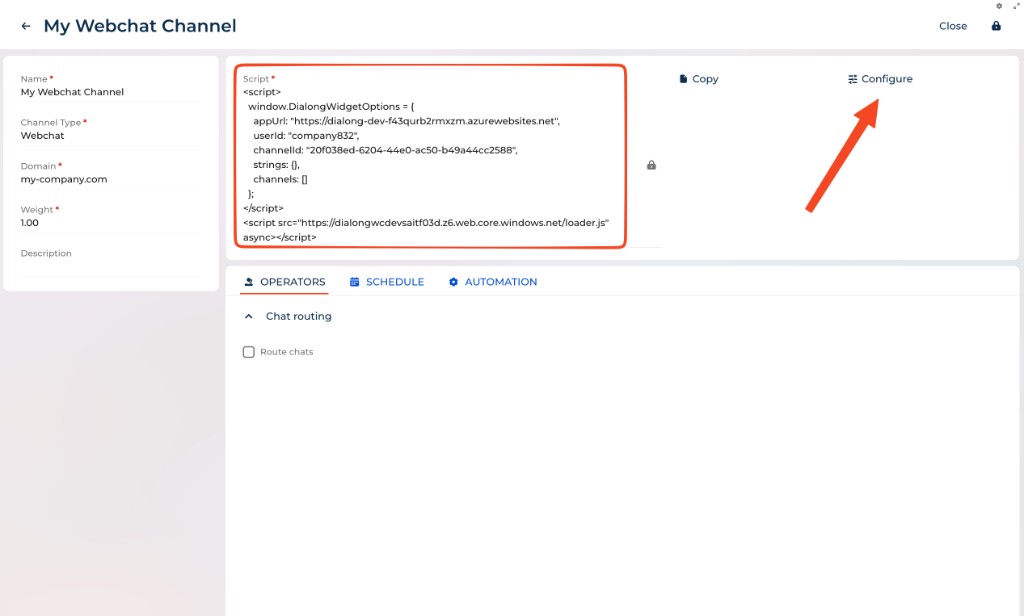Click the userId "company832" line

pyautogui.click(x=306, y=136)
